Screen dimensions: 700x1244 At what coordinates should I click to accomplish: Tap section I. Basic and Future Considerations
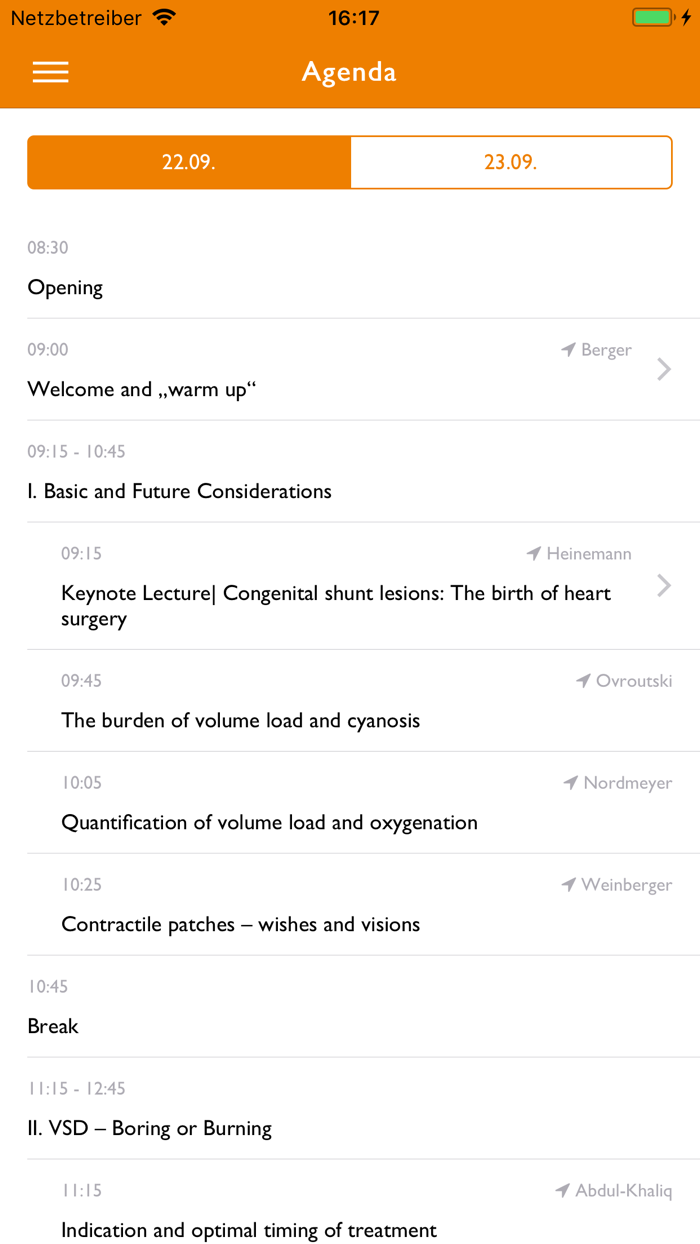pos(180,492)
